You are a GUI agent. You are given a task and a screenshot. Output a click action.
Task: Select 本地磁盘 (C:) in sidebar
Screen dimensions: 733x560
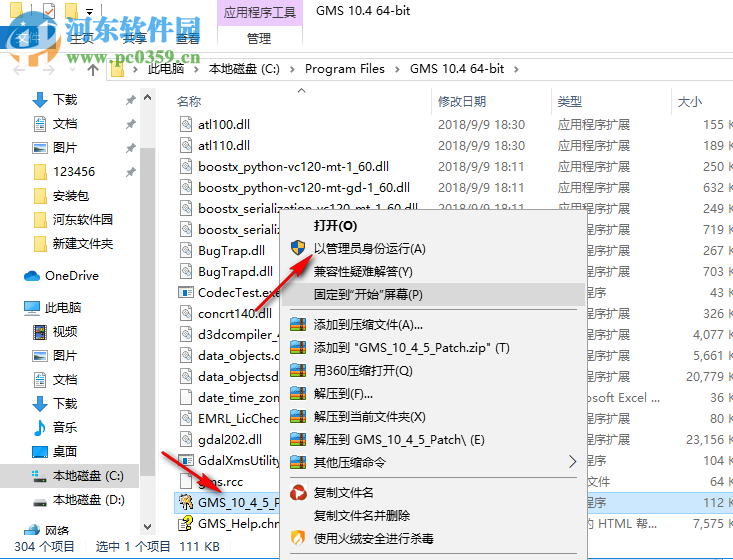tap(88, 476)
